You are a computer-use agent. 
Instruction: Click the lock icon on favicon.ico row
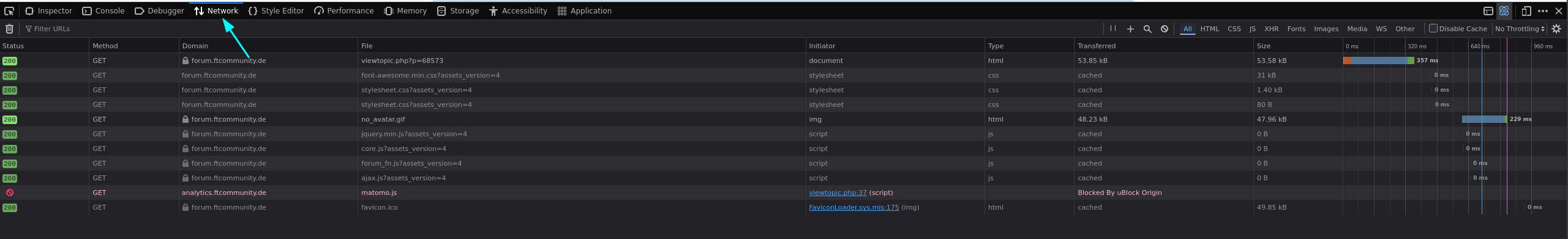(185, 207)
